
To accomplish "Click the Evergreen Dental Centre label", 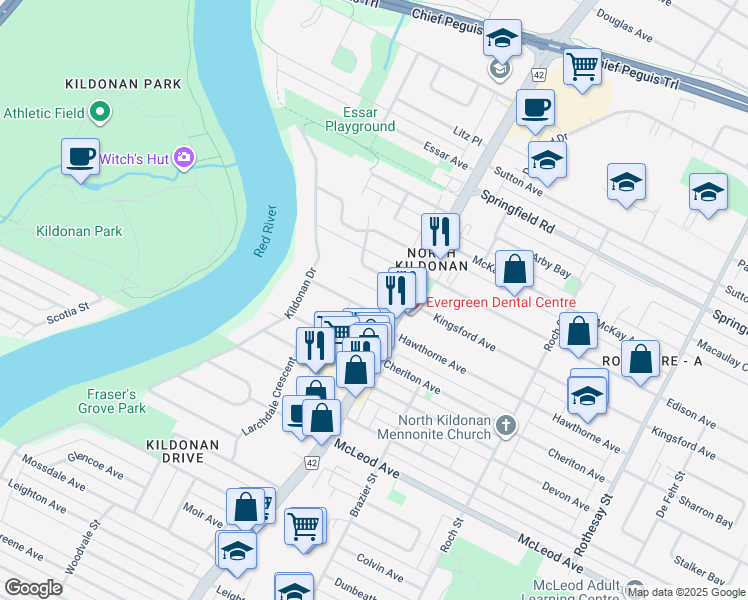I will pyautogui.click(x=501, y=302).
